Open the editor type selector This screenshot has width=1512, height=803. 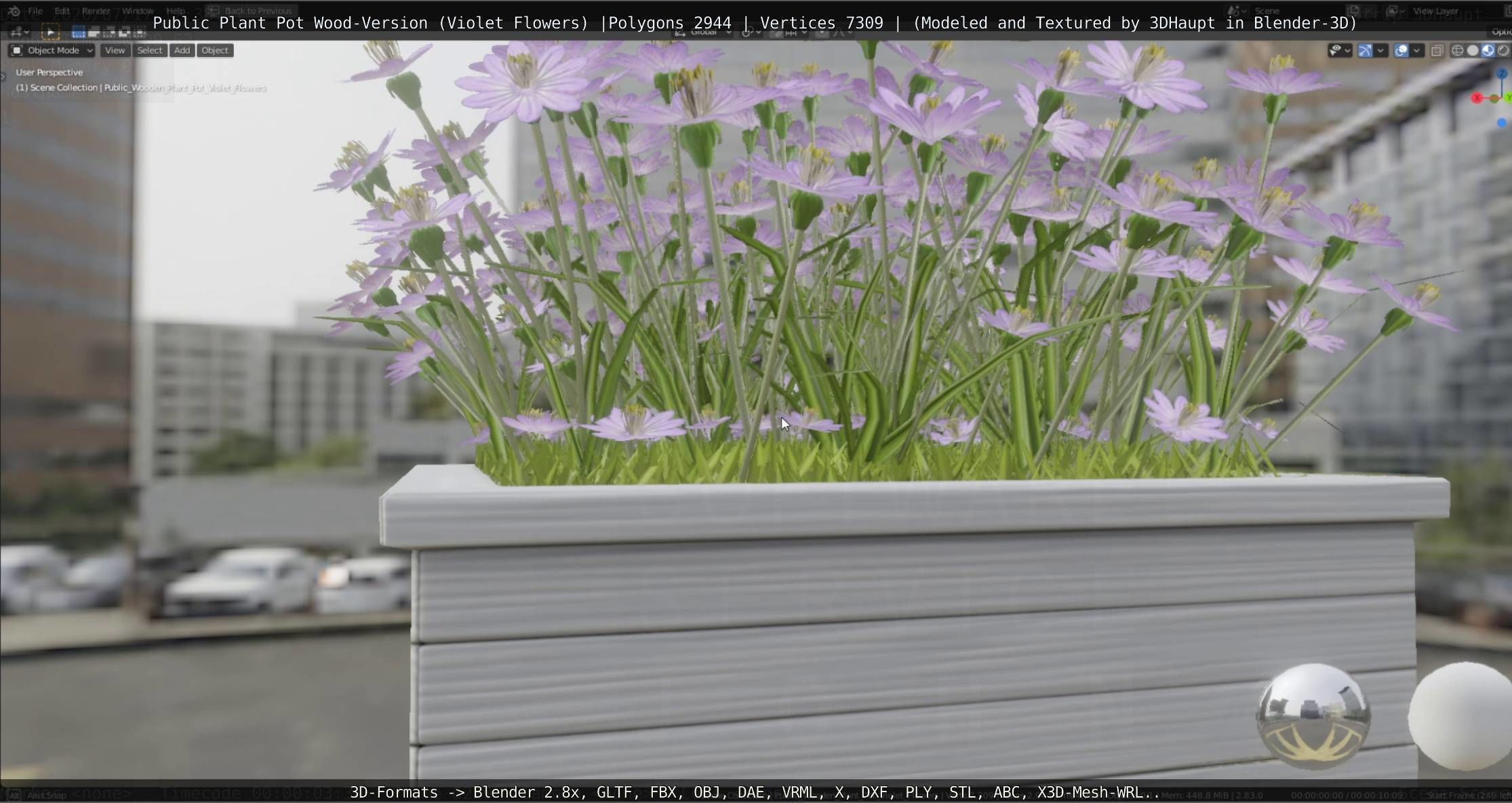pyautogui.click(x=18, y=32)
